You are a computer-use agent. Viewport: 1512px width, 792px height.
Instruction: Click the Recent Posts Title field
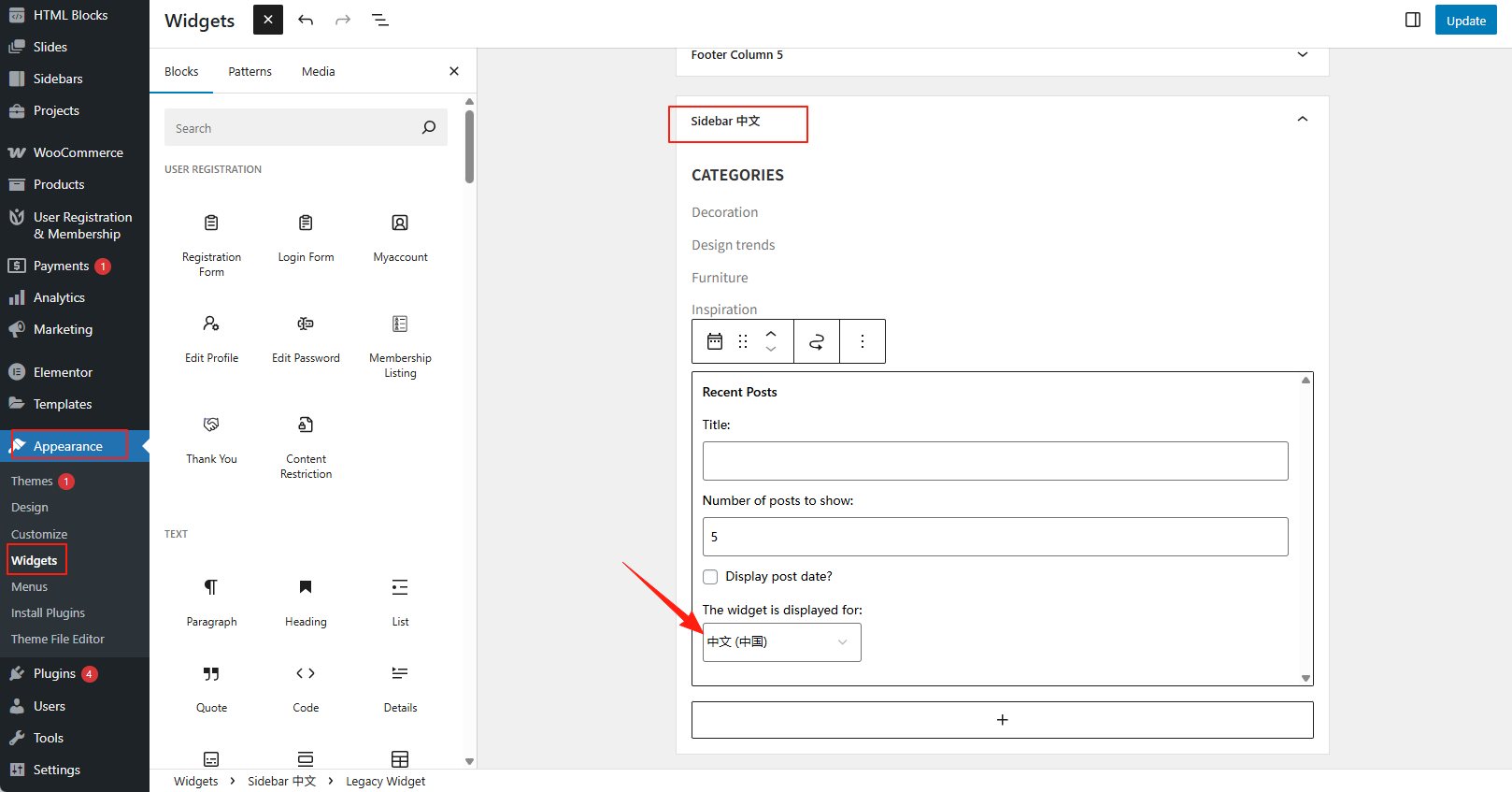(x=994, y=461)
